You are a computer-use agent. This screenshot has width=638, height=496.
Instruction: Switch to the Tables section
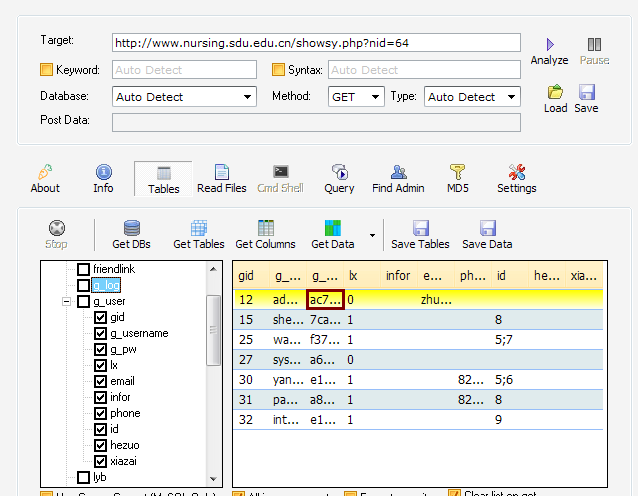pyautogui.click(x=164, y=179)
